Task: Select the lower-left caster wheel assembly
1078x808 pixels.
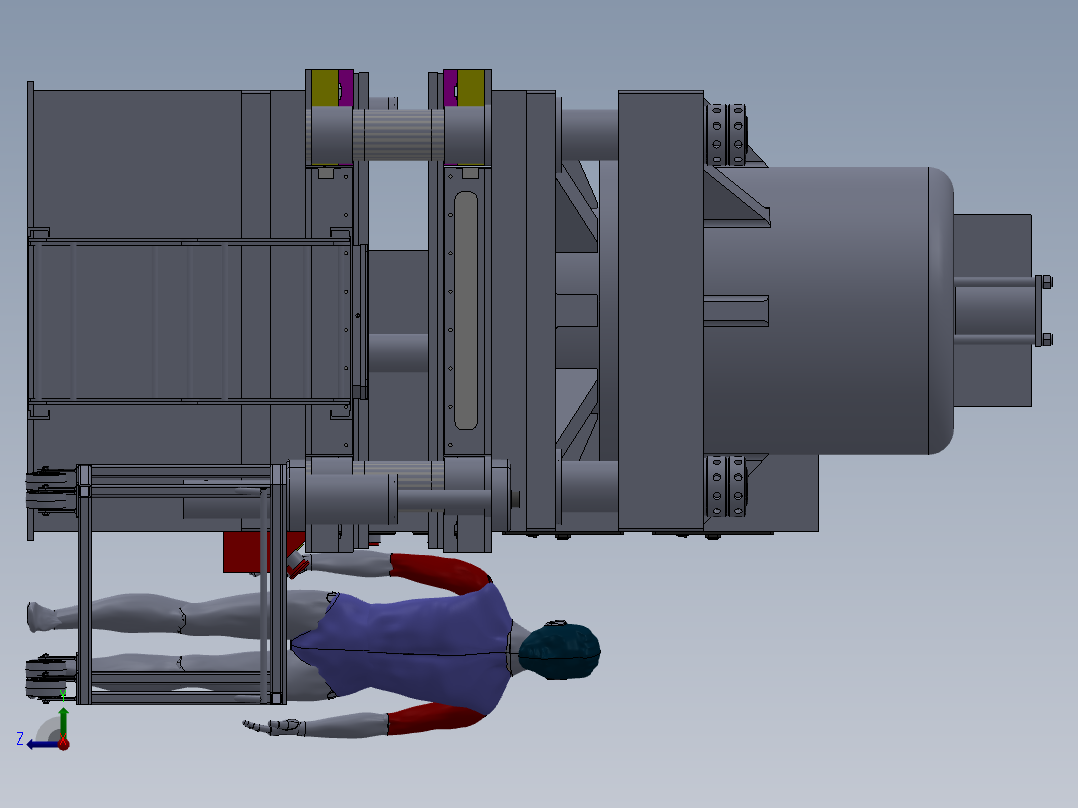Action: [51, 679]
